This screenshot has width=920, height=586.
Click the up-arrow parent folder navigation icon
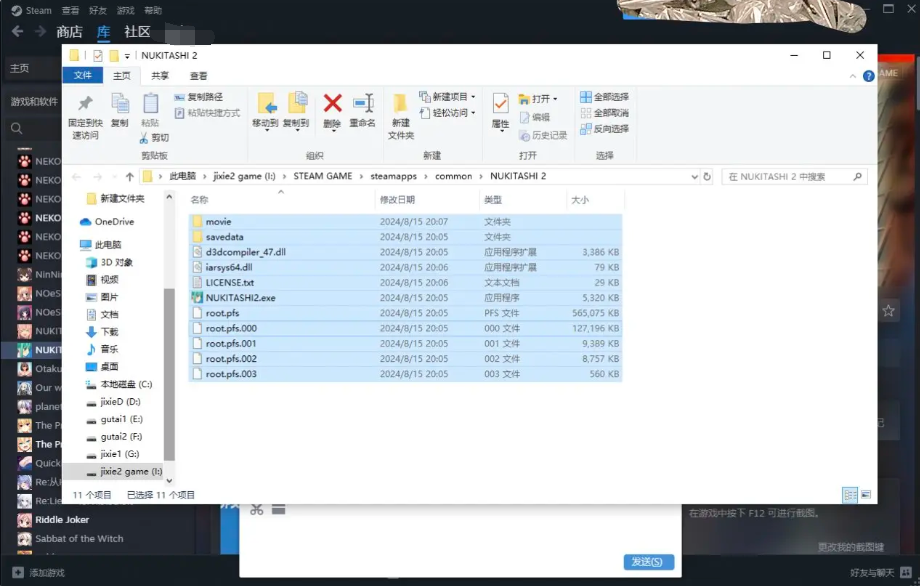pos(128,177)
